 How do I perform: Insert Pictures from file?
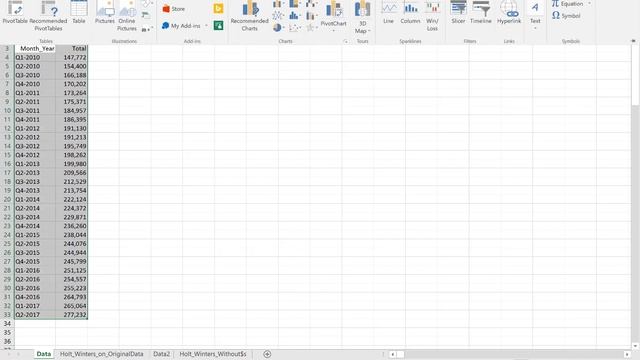(x=105, y=13)
